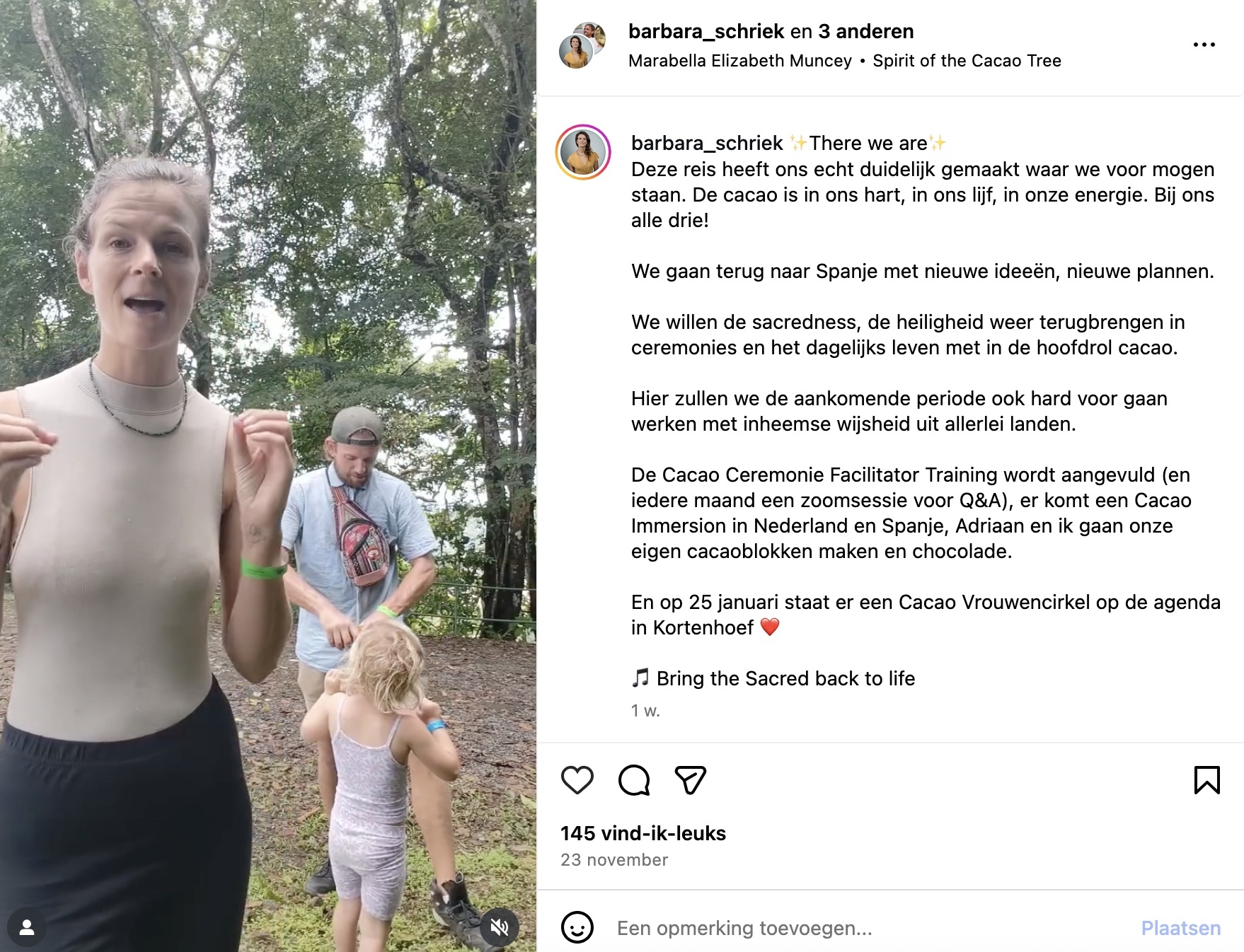This screenshot has width=1244, height=952.
Task: Open barbara_schriek profile from header
Action: tap(705, 31)
